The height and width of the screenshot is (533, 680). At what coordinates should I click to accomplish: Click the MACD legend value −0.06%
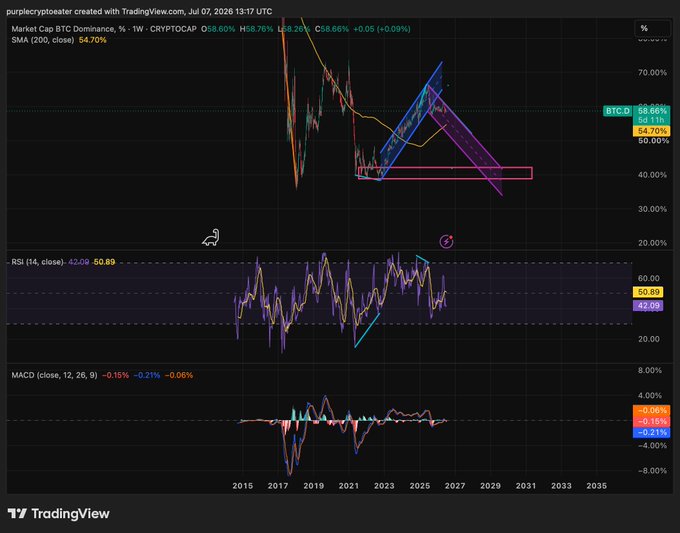click(179, 375)
